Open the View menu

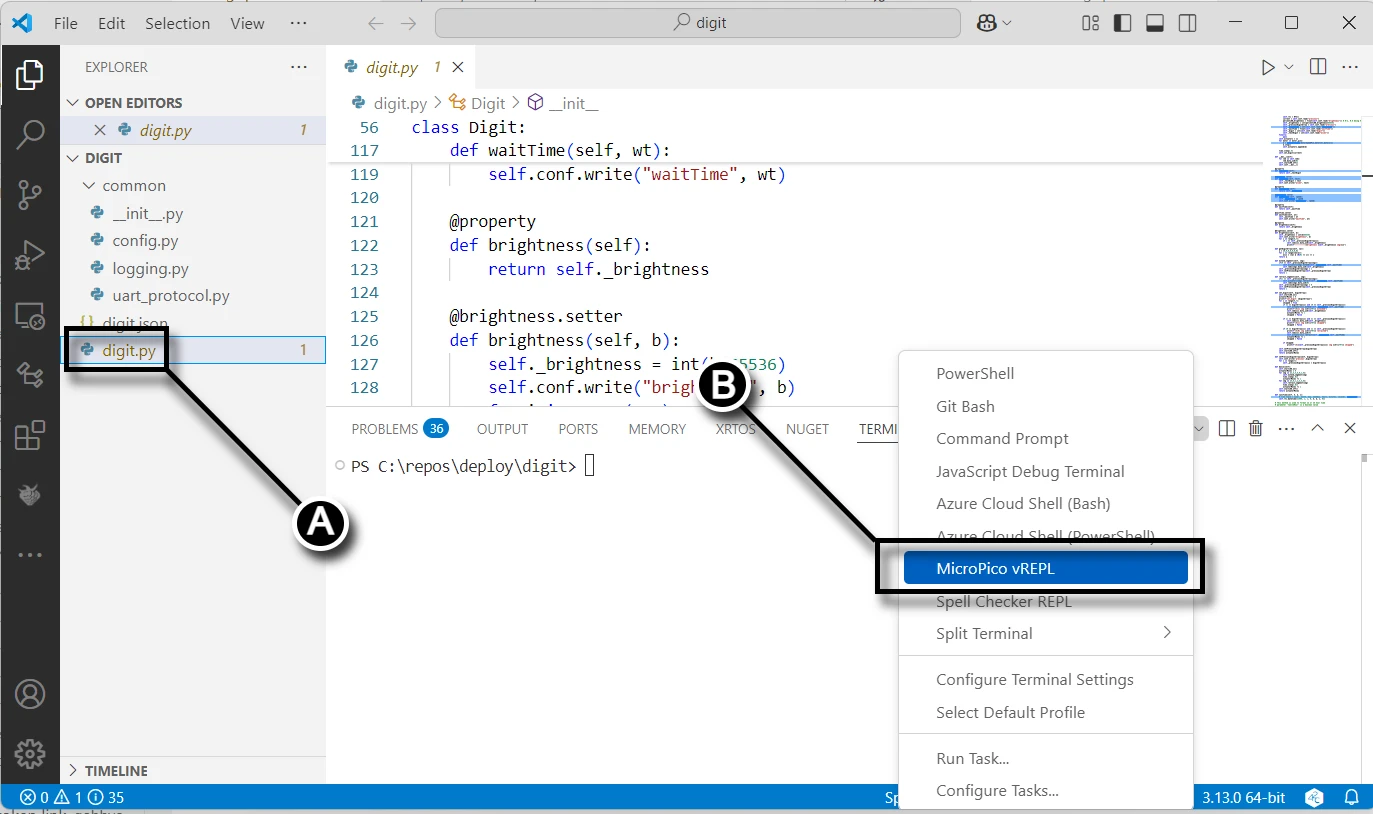coord(247,23)
